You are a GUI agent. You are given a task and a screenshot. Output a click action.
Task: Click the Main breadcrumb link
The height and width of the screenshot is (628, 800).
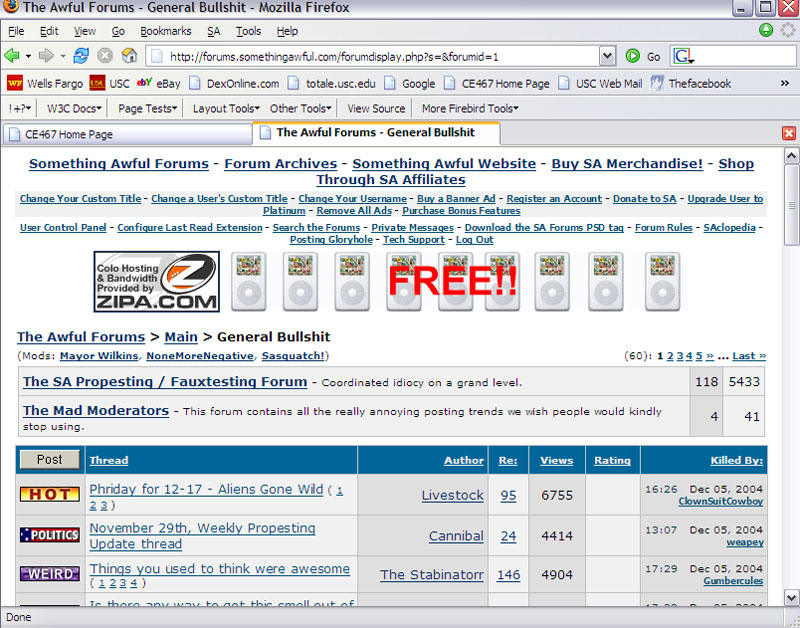pyautogui.click(x=181, y=337)
